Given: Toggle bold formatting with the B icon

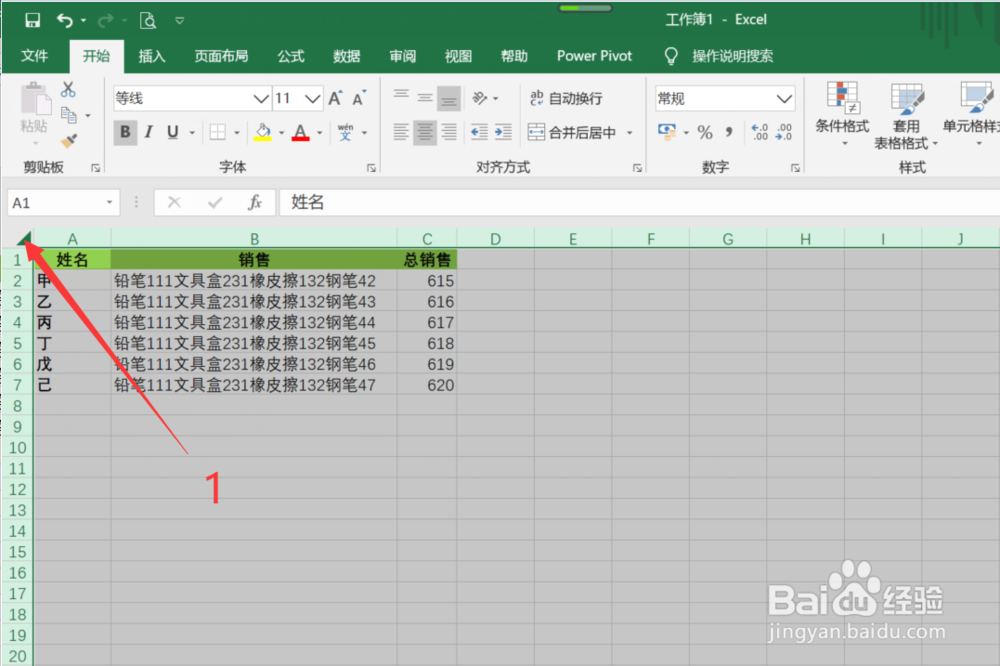Looking at the screenshot, I should click(x=124, y=132).
